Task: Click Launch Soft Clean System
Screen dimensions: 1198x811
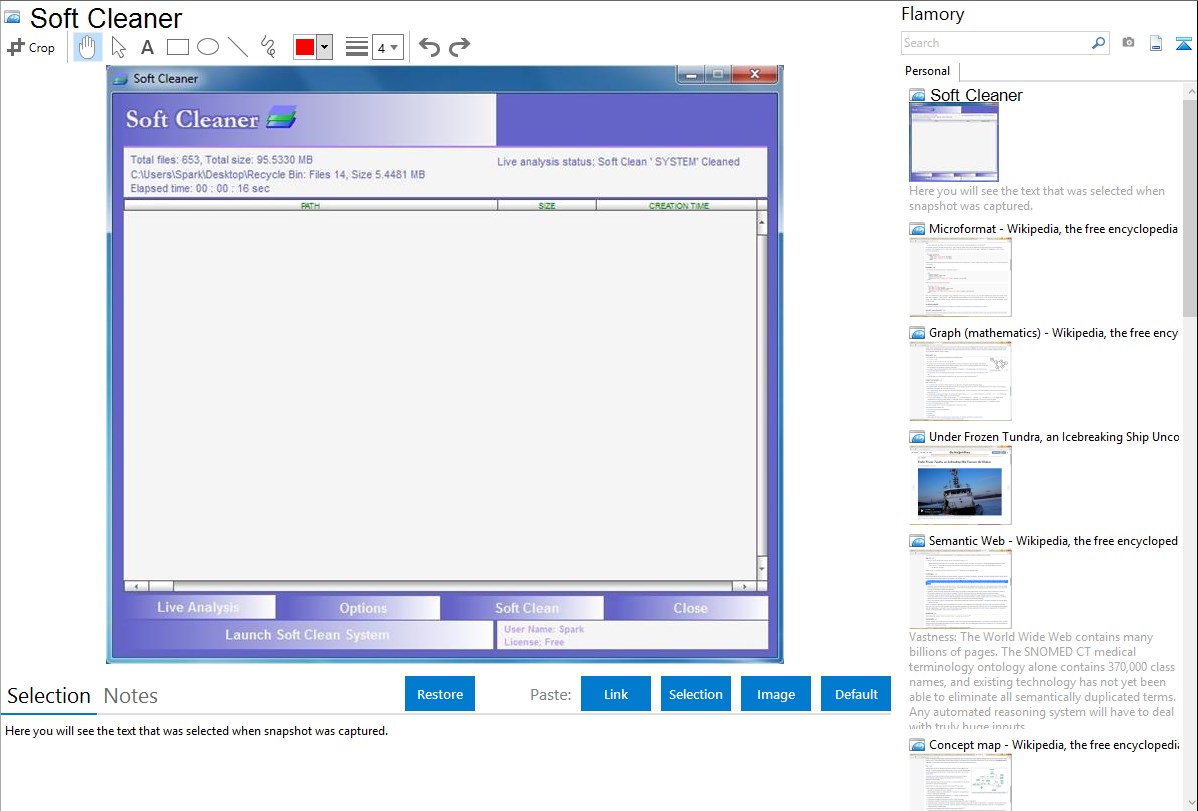Action: point(307,634)
